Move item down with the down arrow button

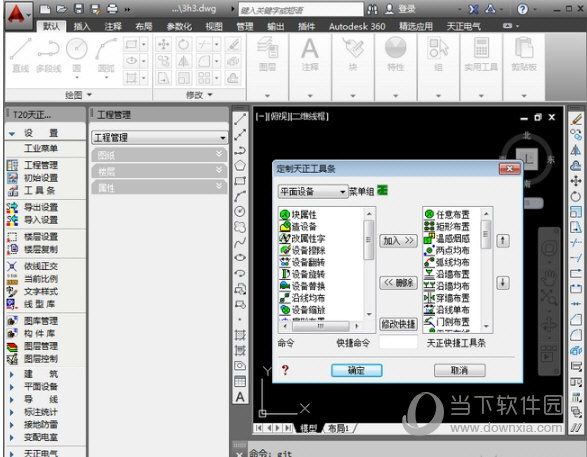pyautogui.click(x=503, y=283)
